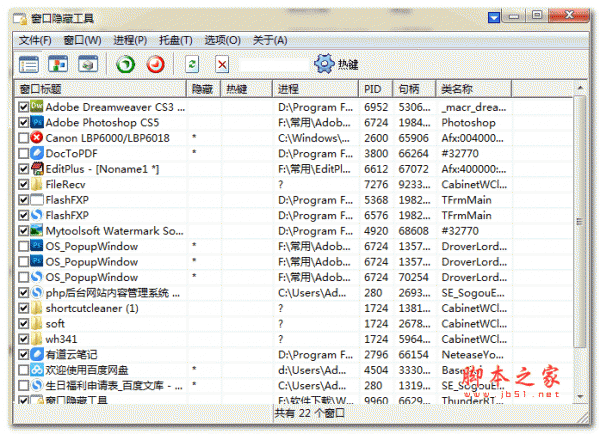The image size is (600, 434).
Task: Open the 关于(A) menu
Action: coord(270,40)
